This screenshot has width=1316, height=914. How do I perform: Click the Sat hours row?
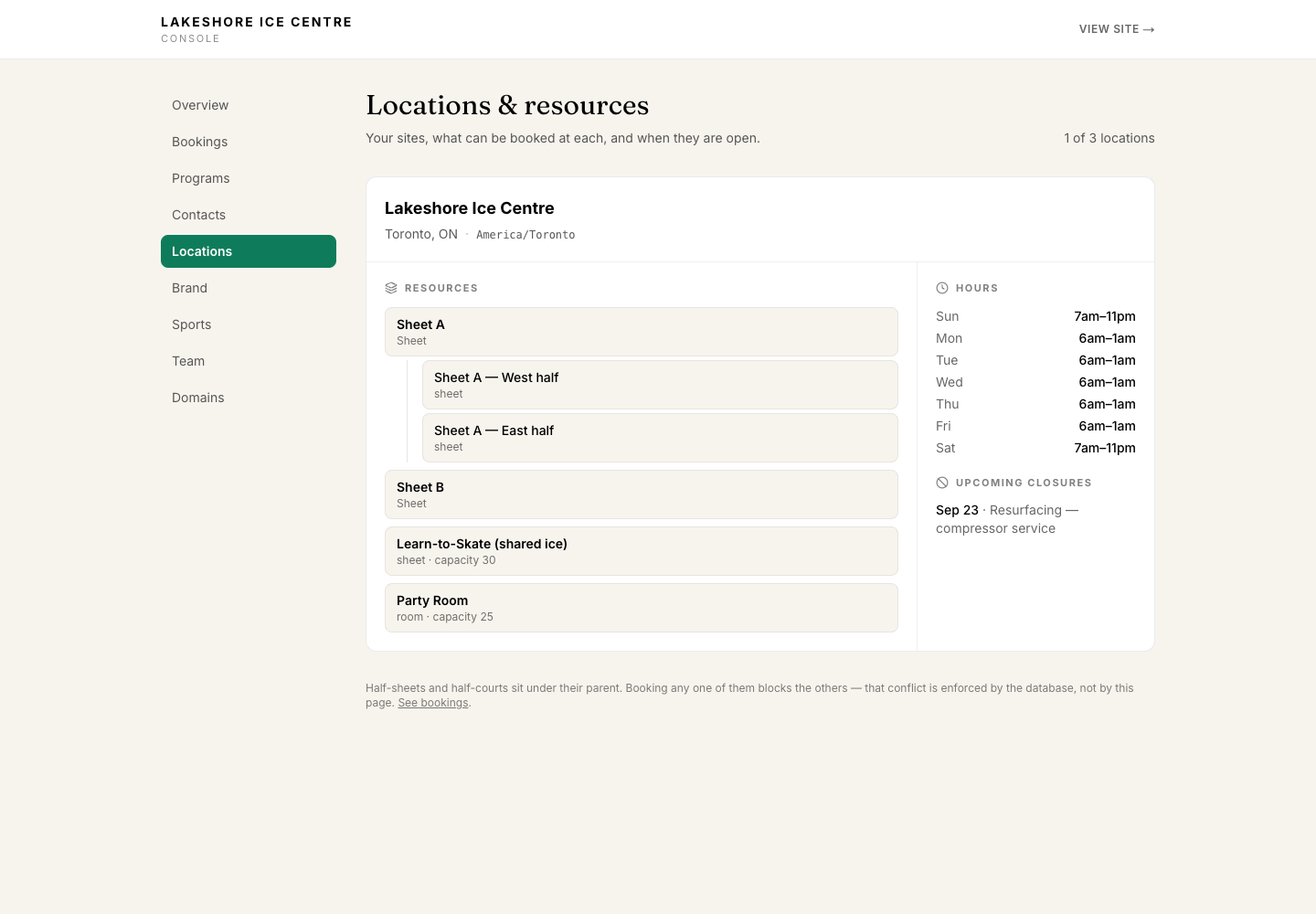1035,448
